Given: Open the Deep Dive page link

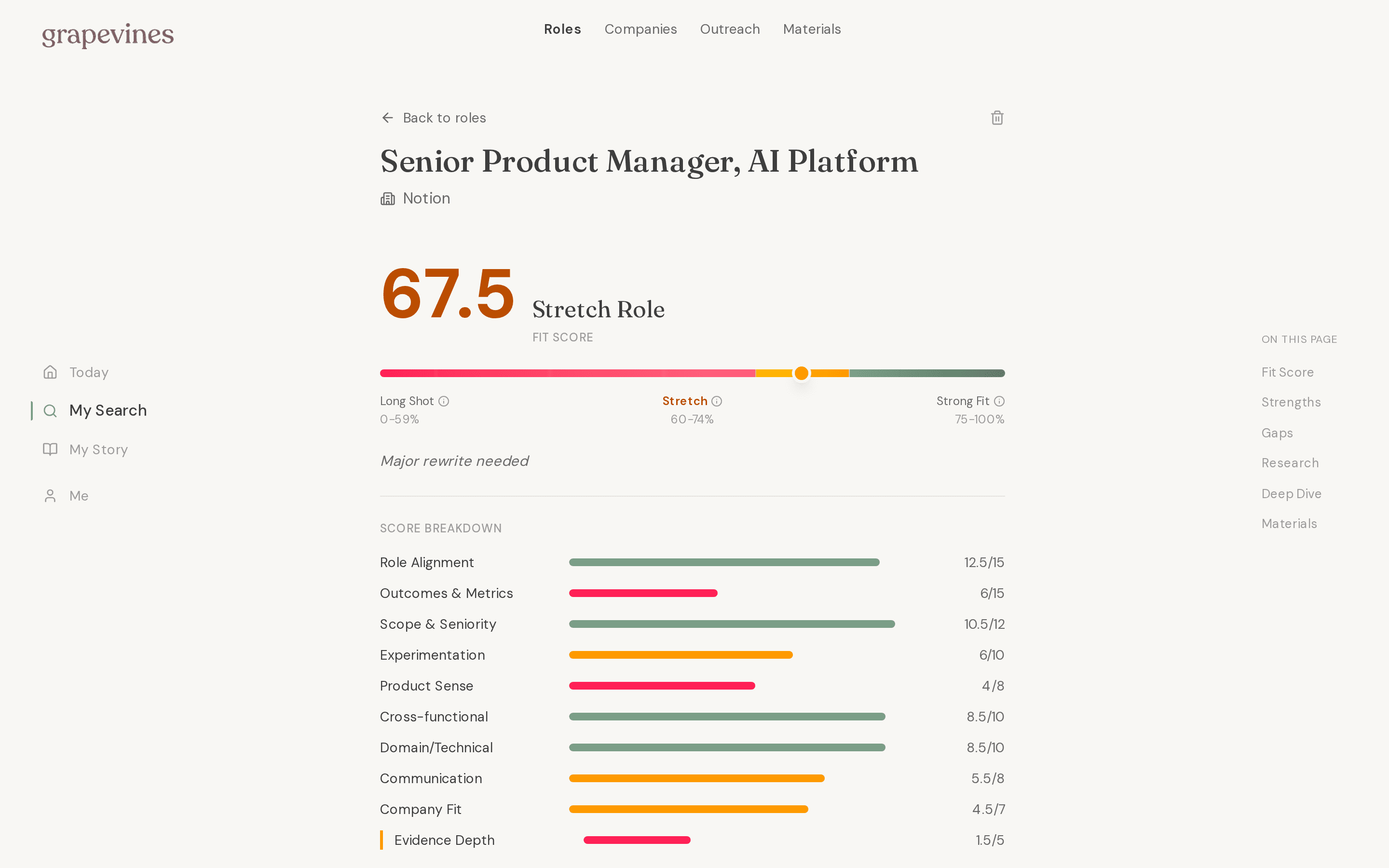Looking at the screenshot, I should click(x=1292, y=493).
